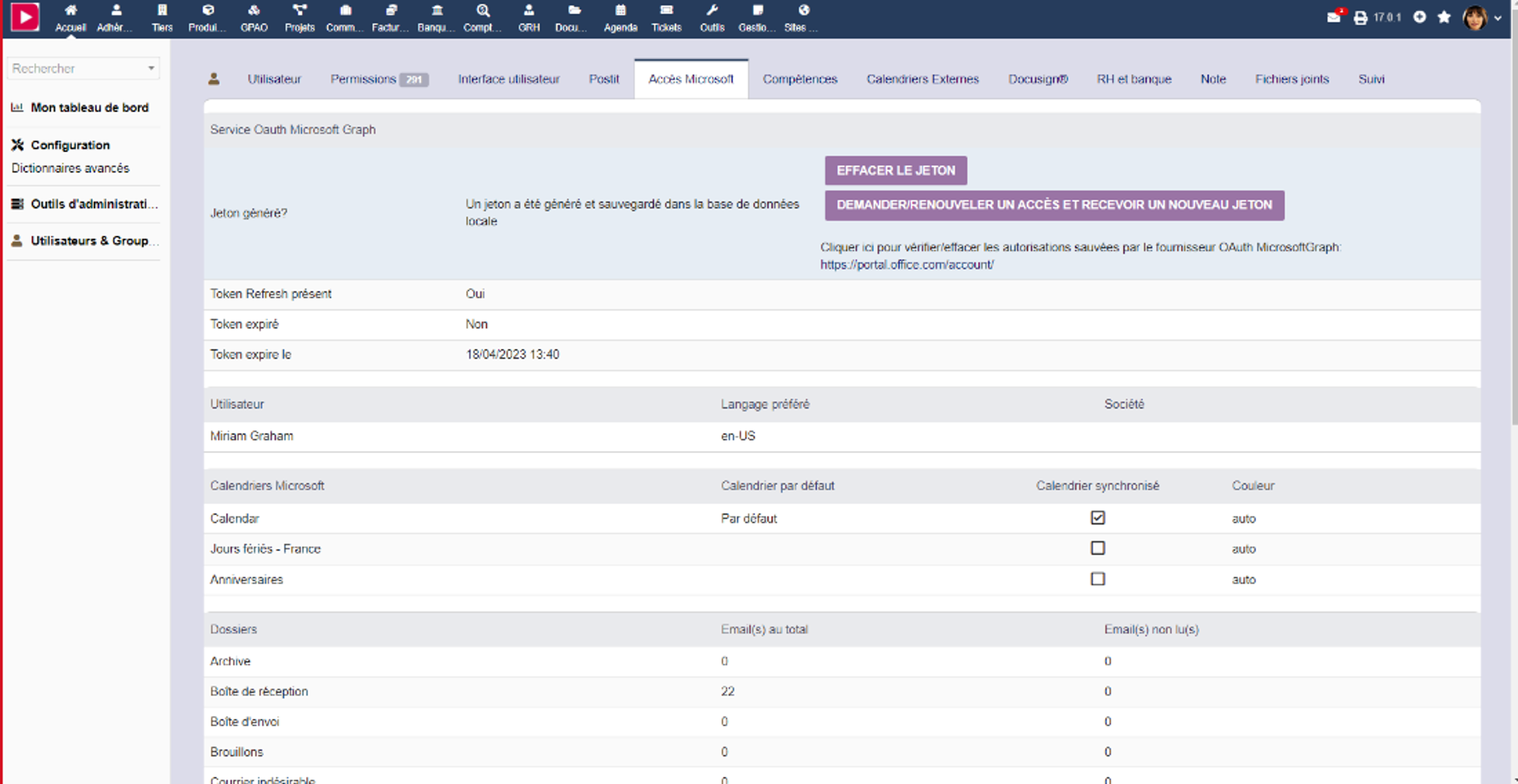
Task: Open the Projets module icon
Action: 300,10
